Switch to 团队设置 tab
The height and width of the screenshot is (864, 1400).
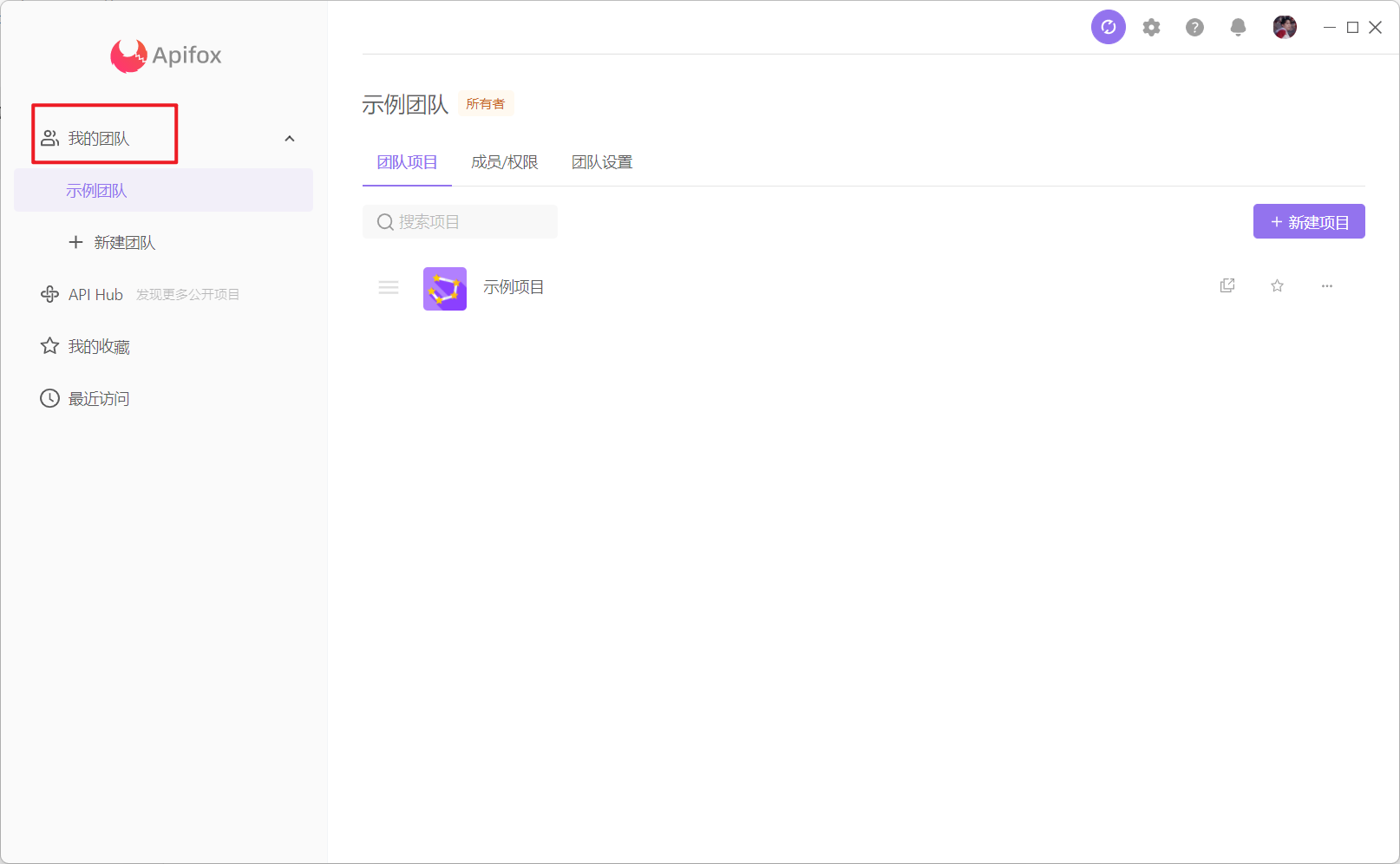tap(602, 162)
